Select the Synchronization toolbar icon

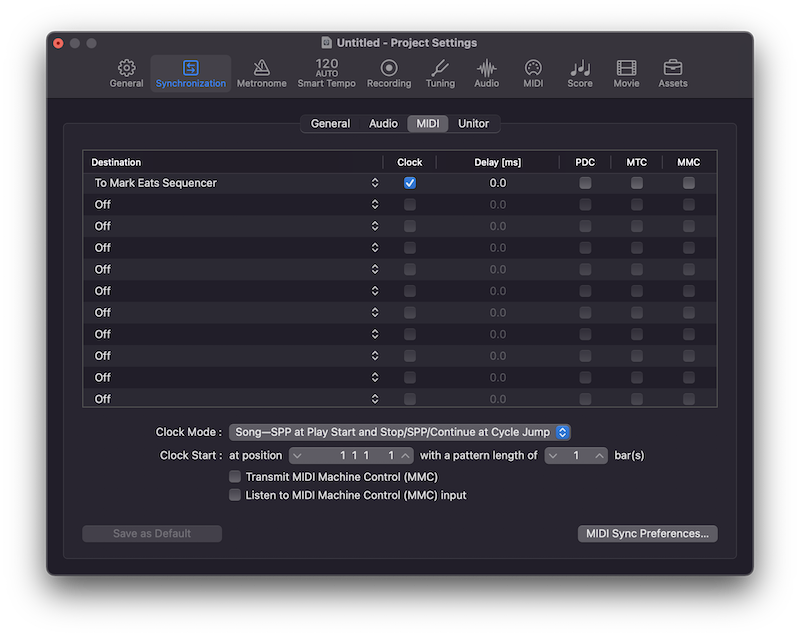[x=190, y=73]
